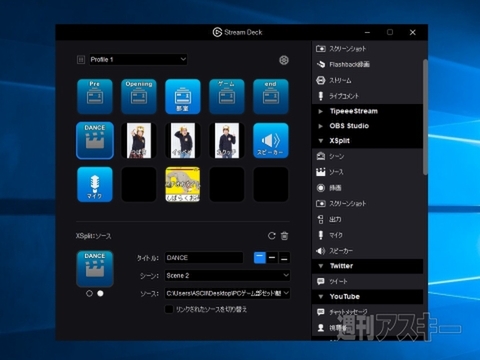Set title alignment to middle

point(272,258)
